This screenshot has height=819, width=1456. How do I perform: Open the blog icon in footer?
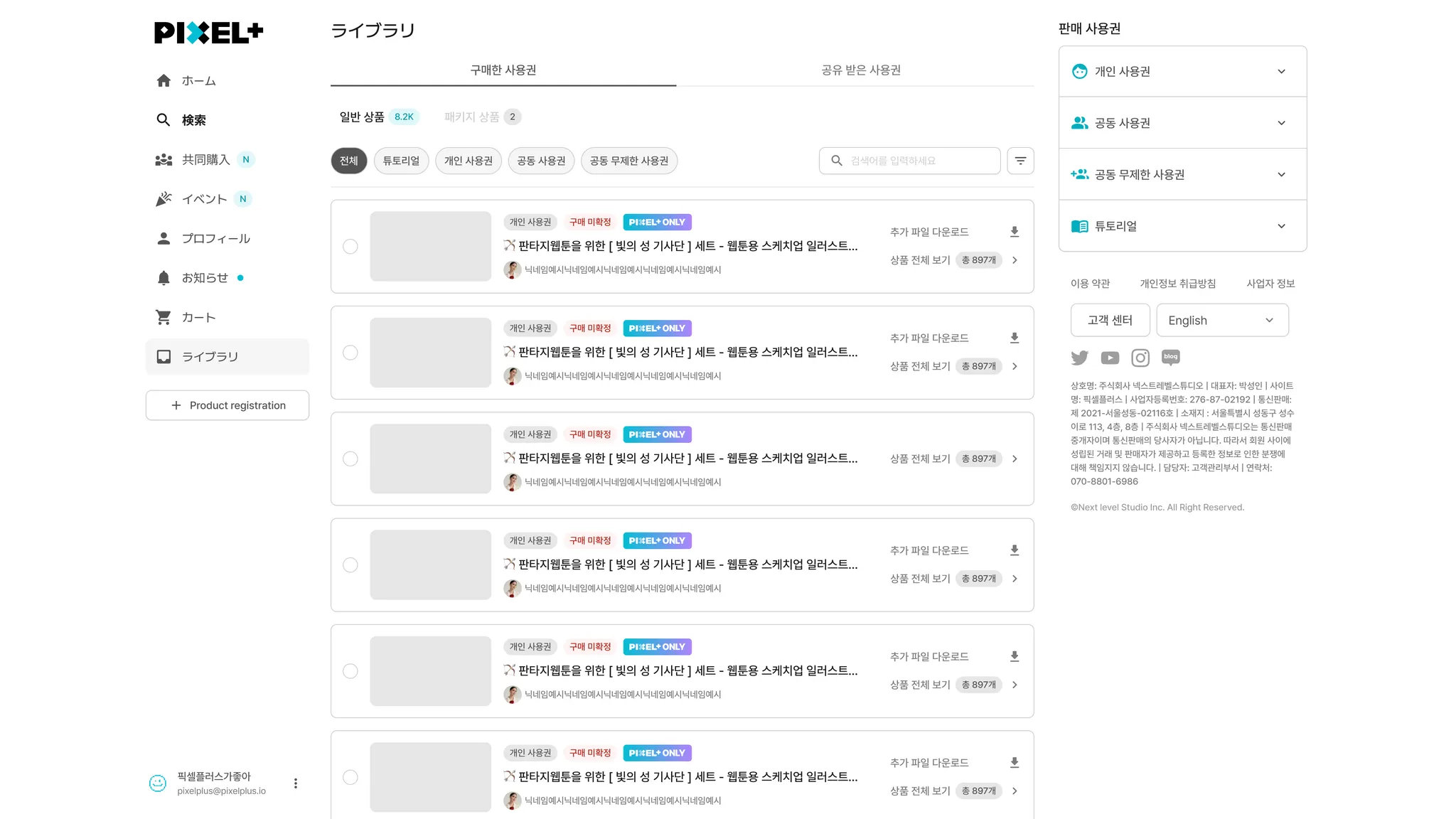(1170, 357)
